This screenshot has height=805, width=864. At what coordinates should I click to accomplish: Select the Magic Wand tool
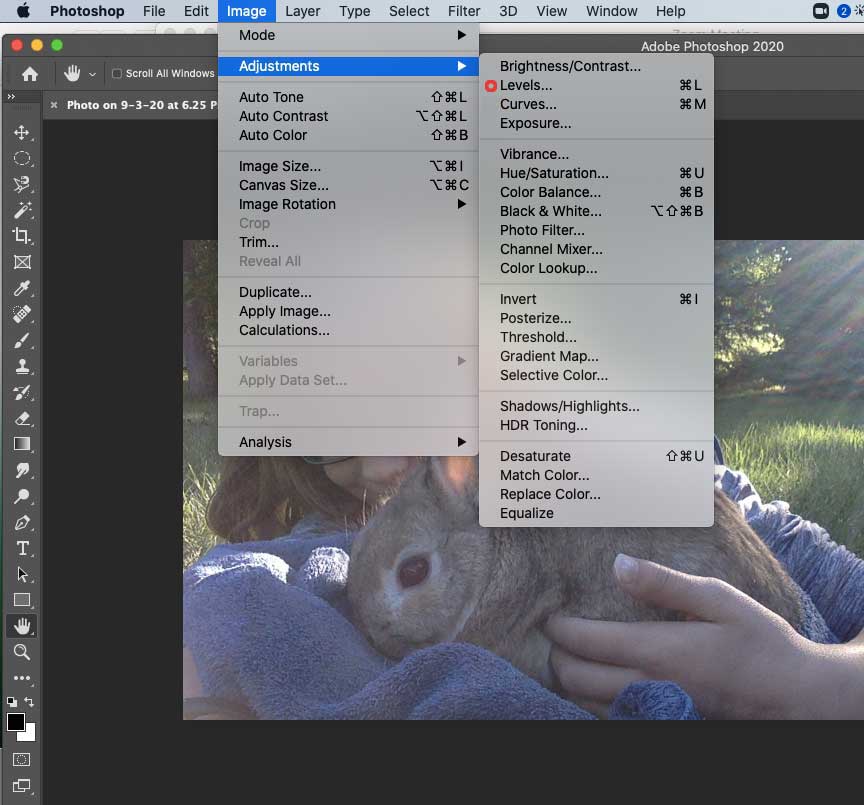(22, 210)
